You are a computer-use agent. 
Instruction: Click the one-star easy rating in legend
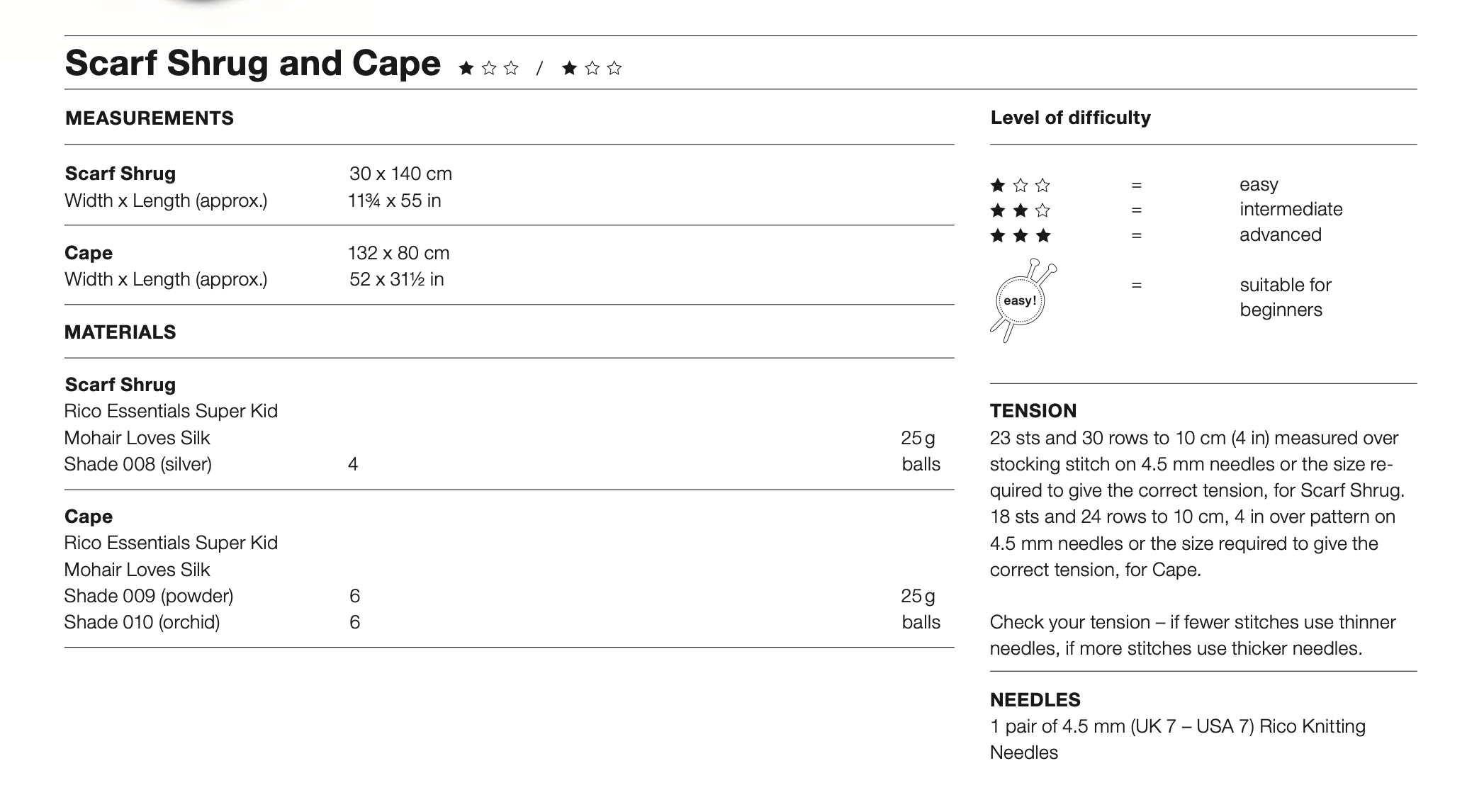pos(1020,186)
